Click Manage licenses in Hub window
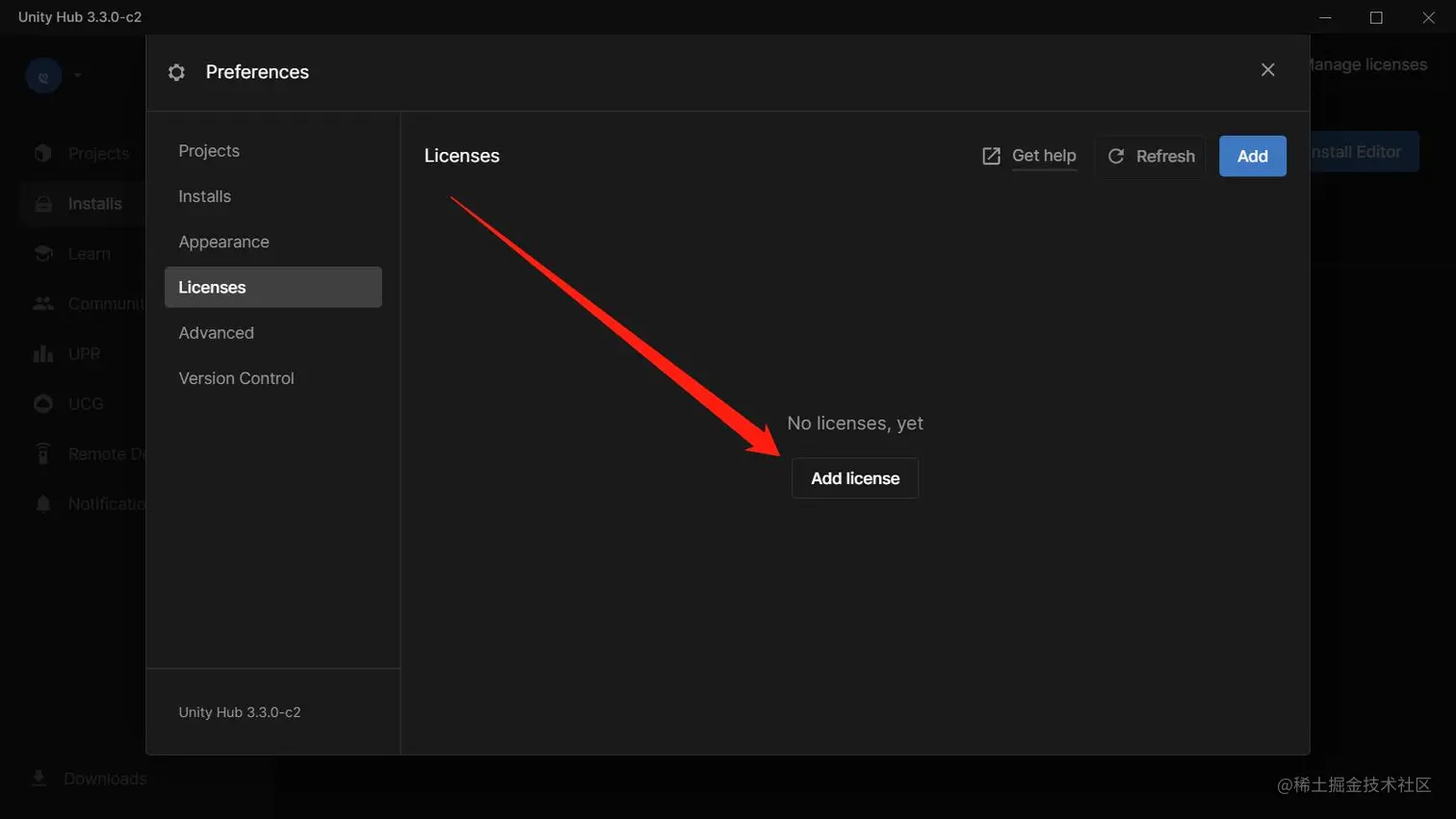 tap(1368, 64)
